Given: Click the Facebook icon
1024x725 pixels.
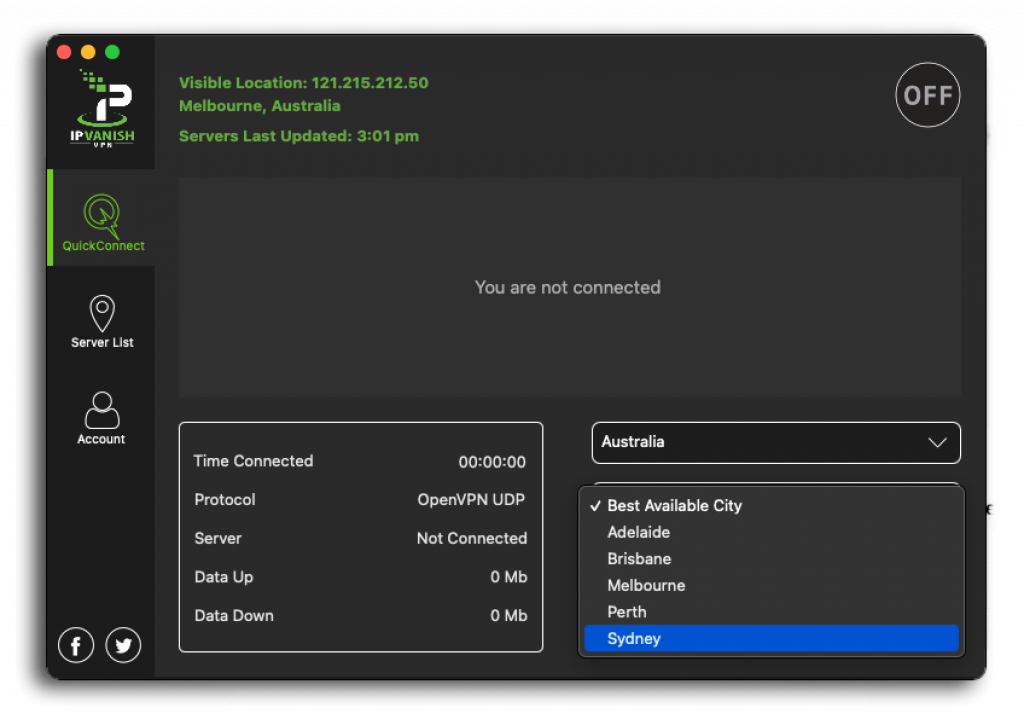Looking at the screenshot, I should (x=76, y=645).
